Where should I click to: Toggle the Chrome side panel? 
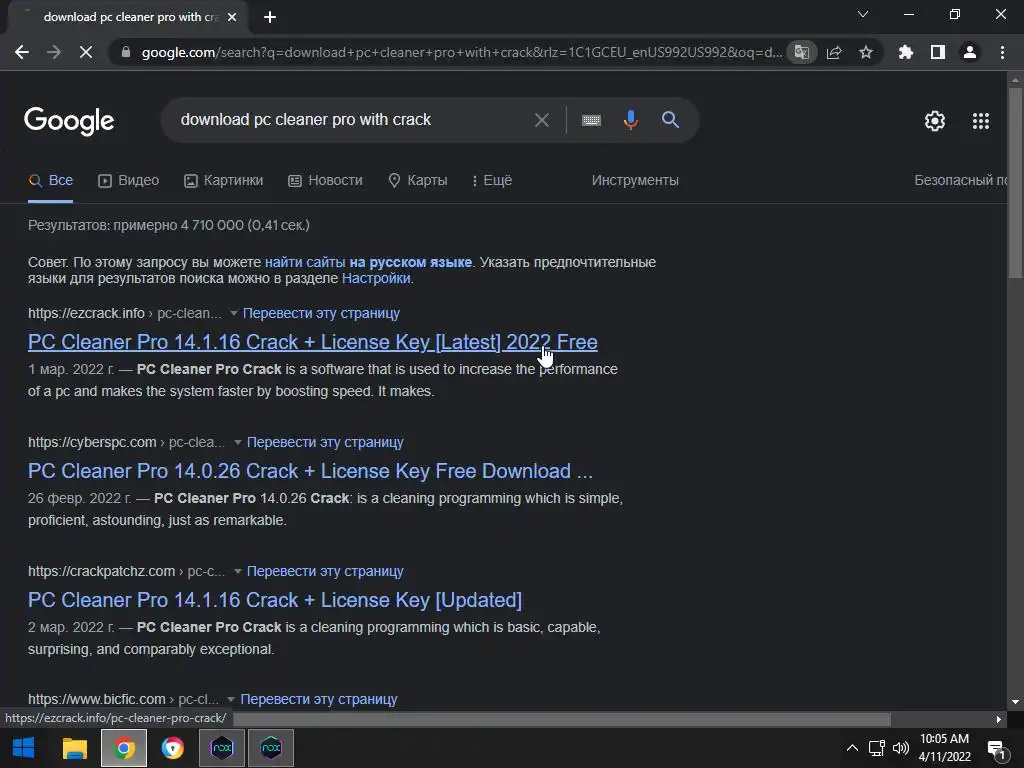pos(938,52)
